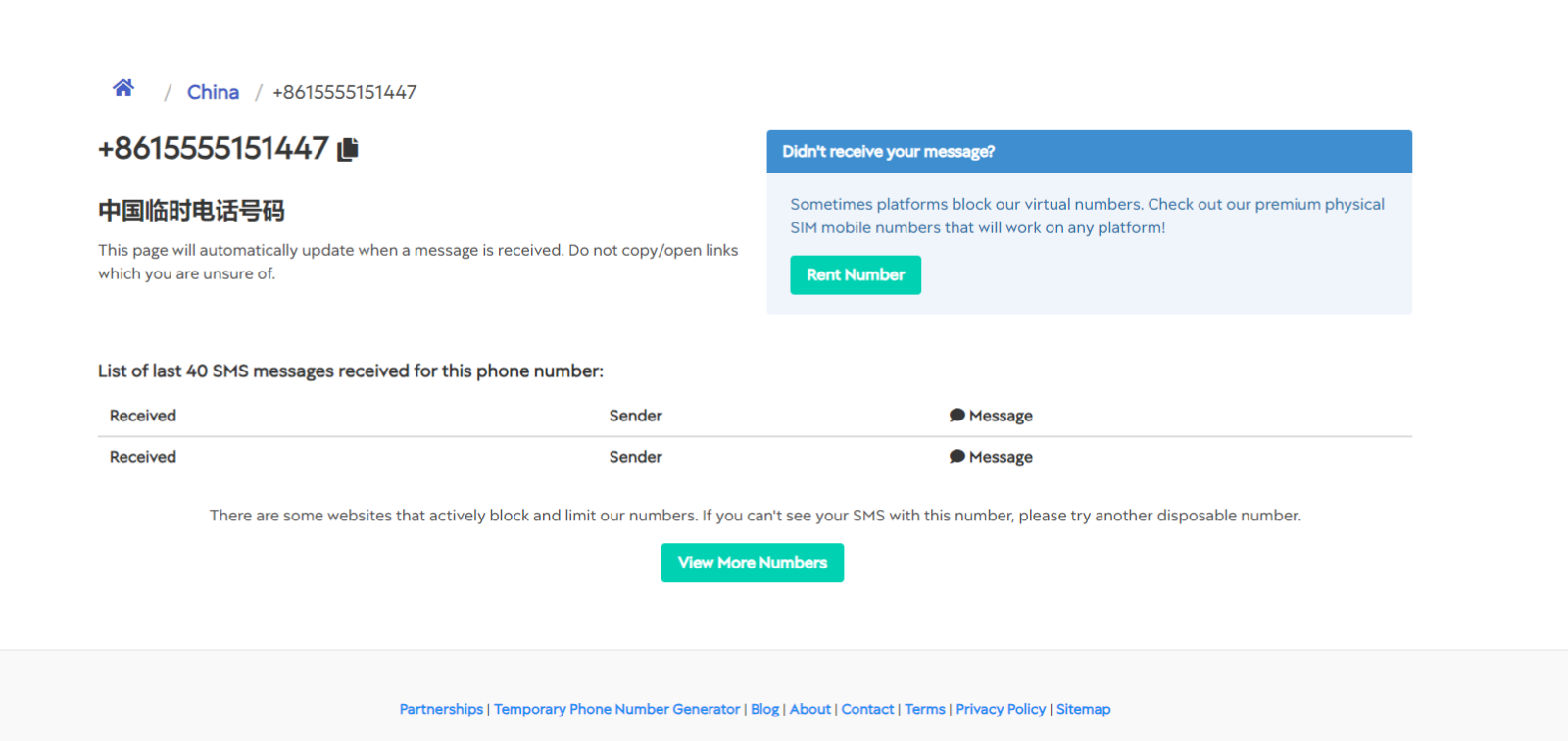This screenshot has height=741, width=1568.
Task: Click the Message column header text
Action: tap(1001, 416)
